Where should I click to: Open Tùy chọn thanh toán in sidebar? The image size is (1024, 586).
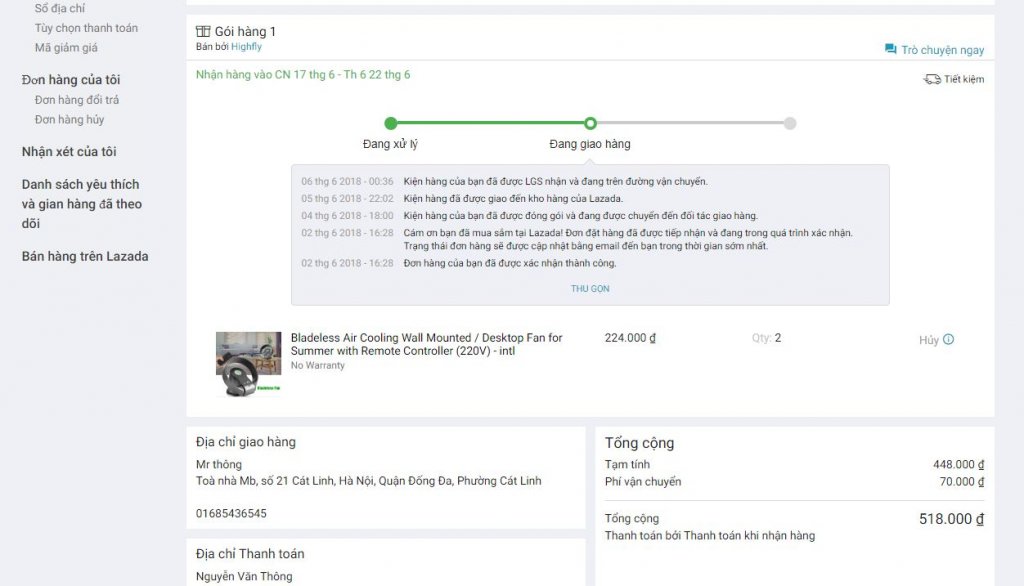[86, 27]
